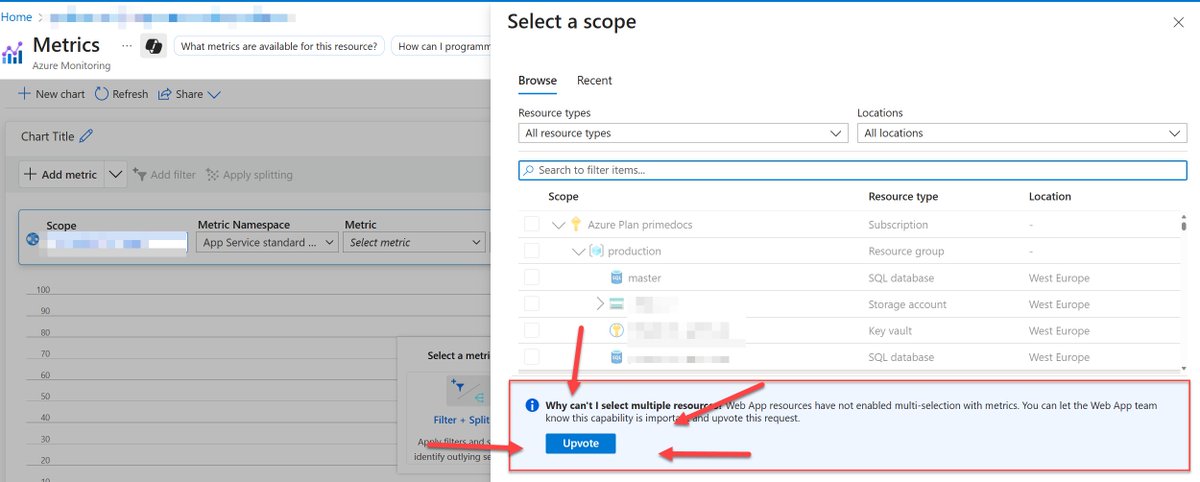
Task: Open the Metric Namespace dropdown
Action: coord(267,242)
